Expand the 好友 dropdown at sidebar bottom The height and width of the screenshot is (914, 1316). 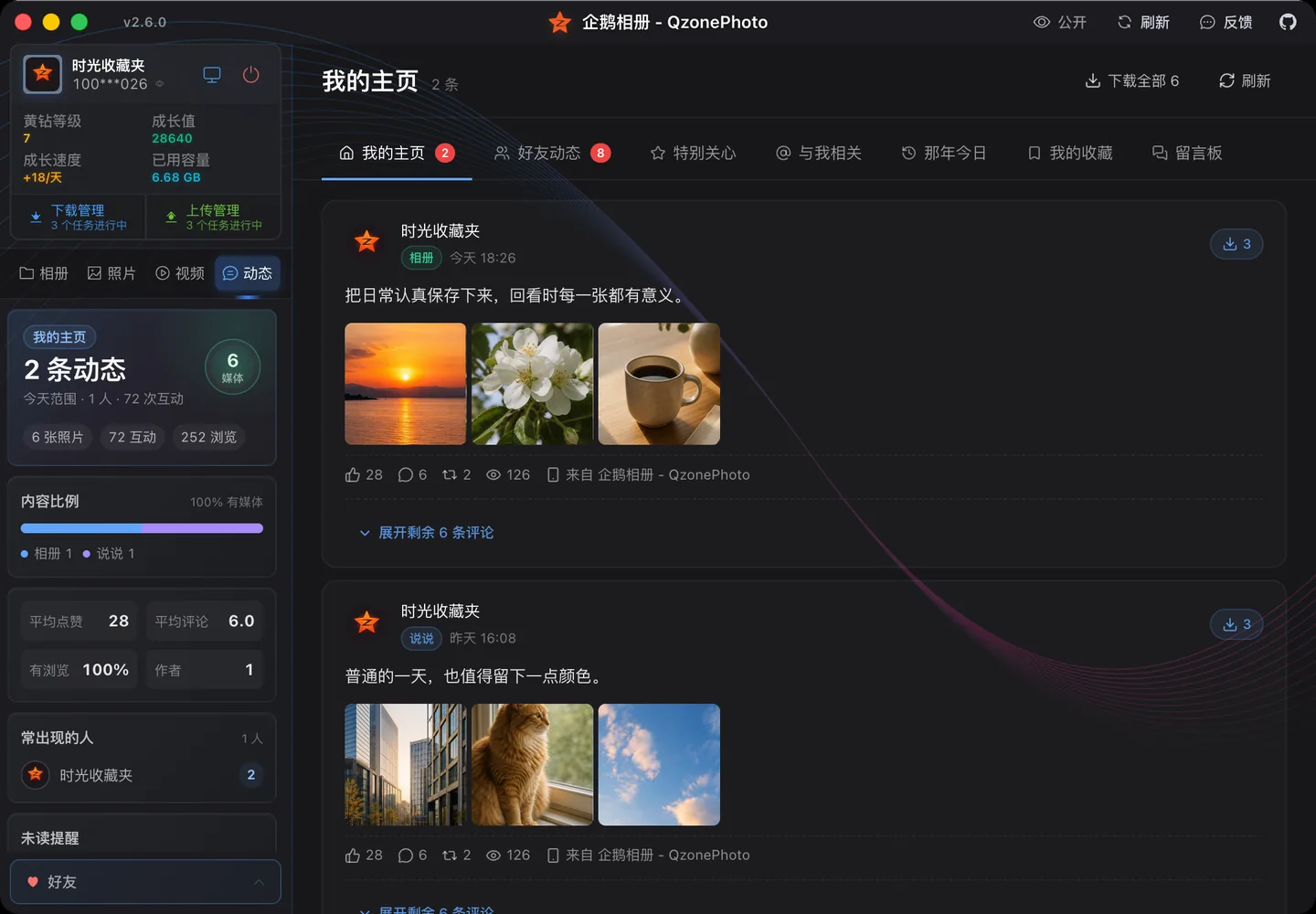(145, 882)
